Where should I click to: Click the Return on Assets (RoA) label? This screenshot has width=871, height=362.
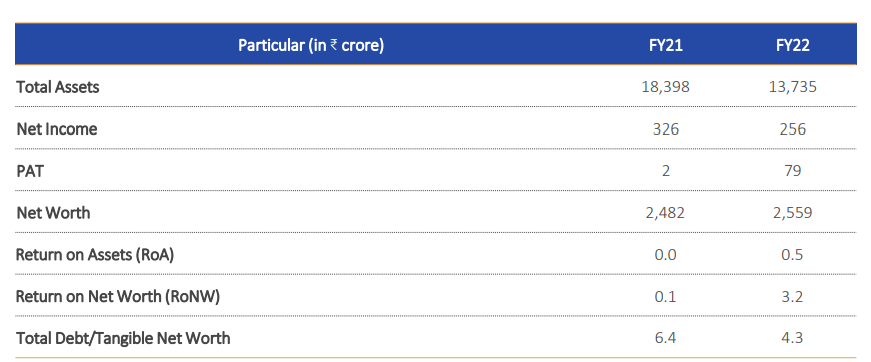tap(95, 255)
